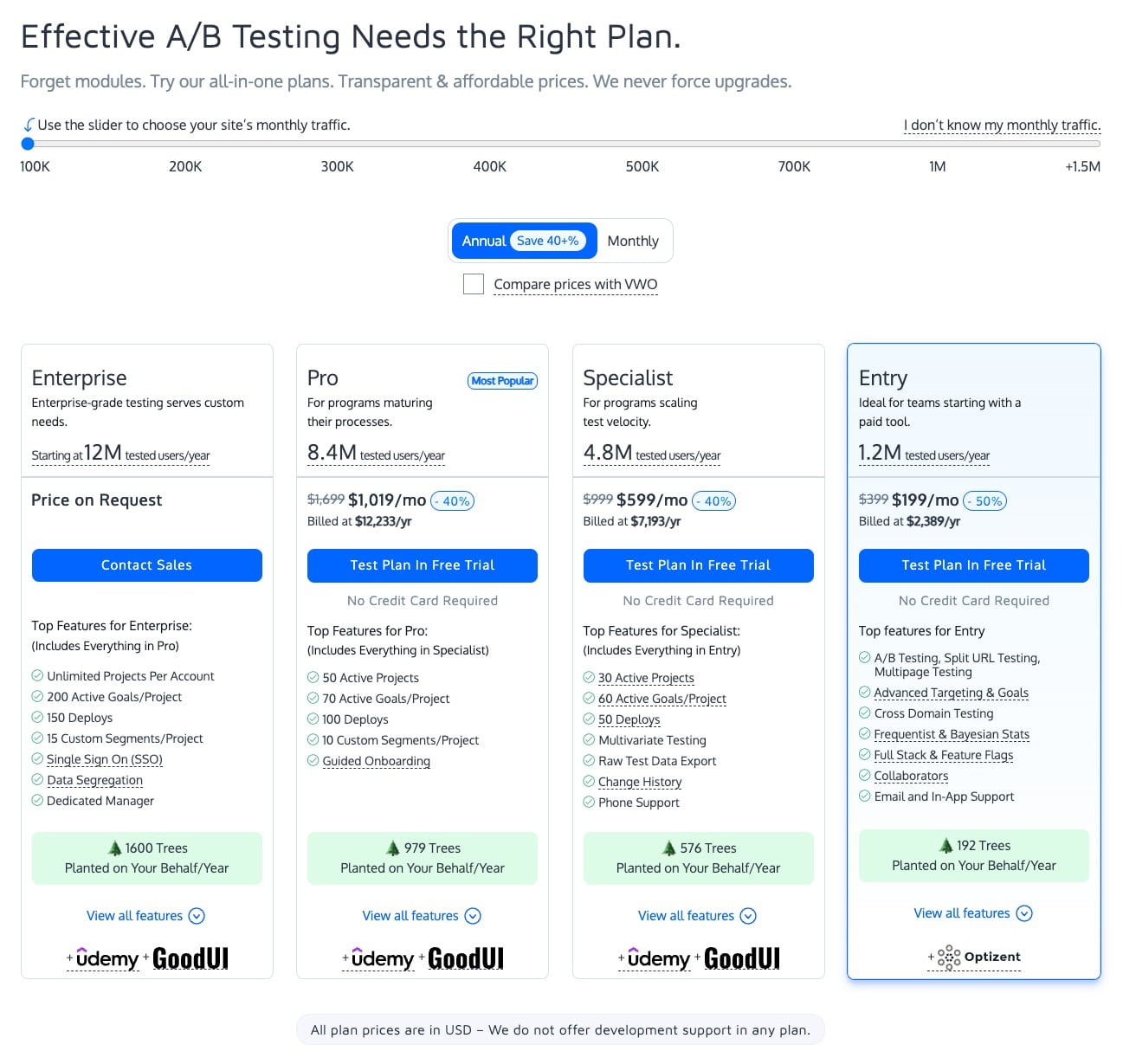Click the Udemy logo under Enterprise plan
Screen dimensions: 1123x1064
pyautogui.click(x=106, y=958)
